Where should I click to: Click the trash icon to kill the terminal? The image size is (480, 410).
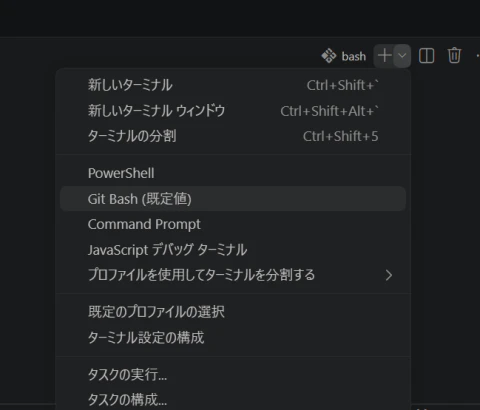coord(454,56)
